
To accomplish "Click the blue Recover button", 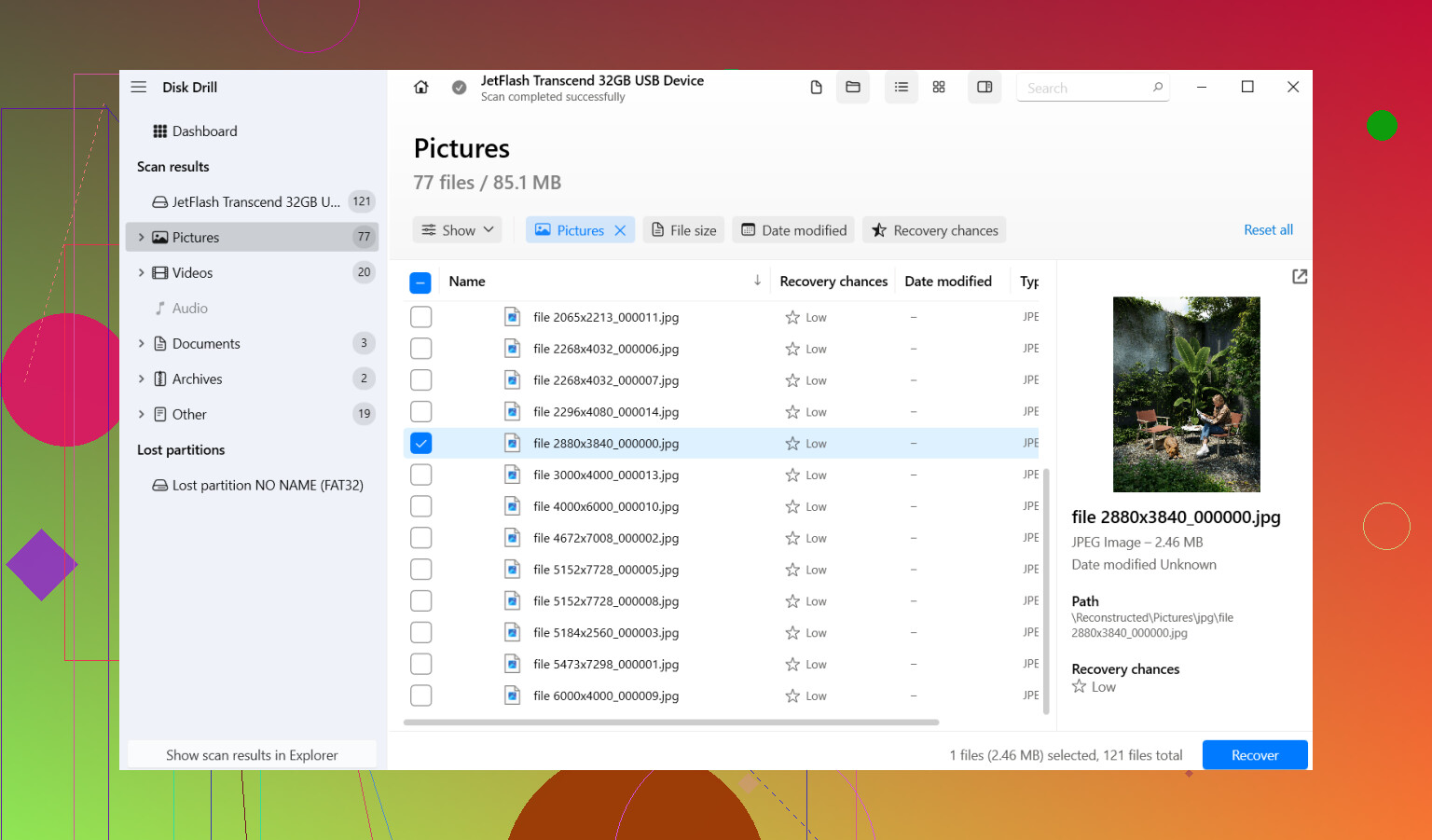I will [x=1255, y=755].
